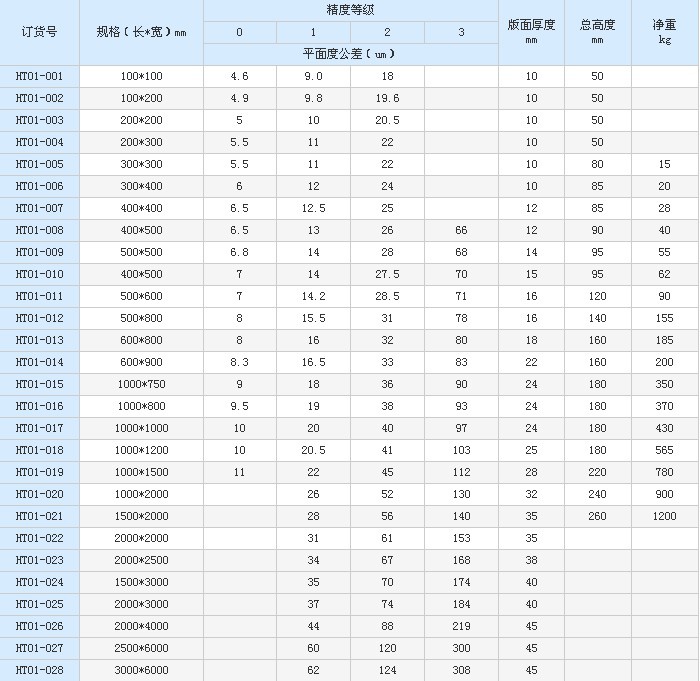Select order number HT01-001
700x681 pixels.
(x=39, y=76)
